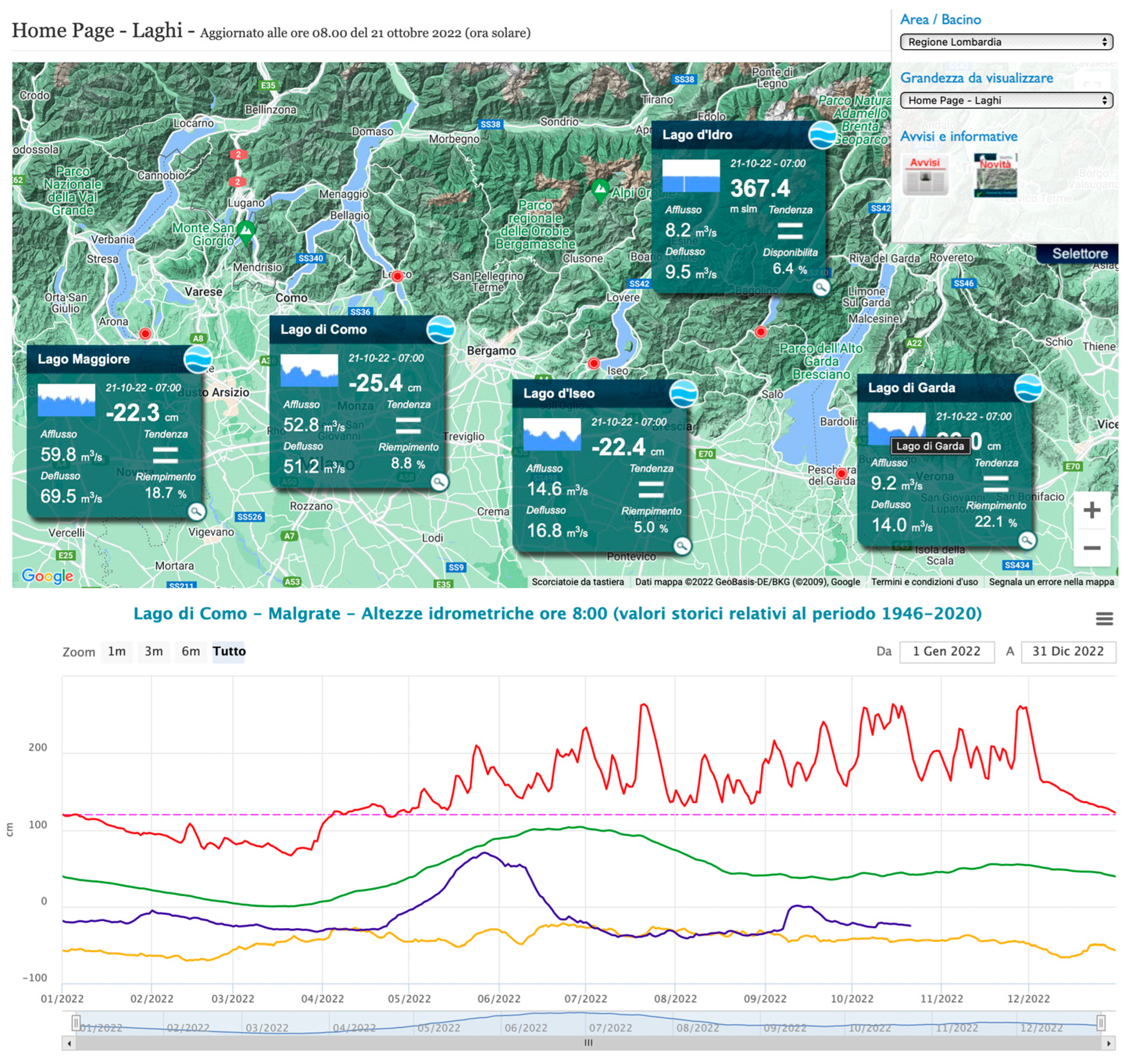Click the wave icon on Lago di Como card
Image resolution: width=1132 pixels, height=1064 pixels.
[x=441, y=329]
